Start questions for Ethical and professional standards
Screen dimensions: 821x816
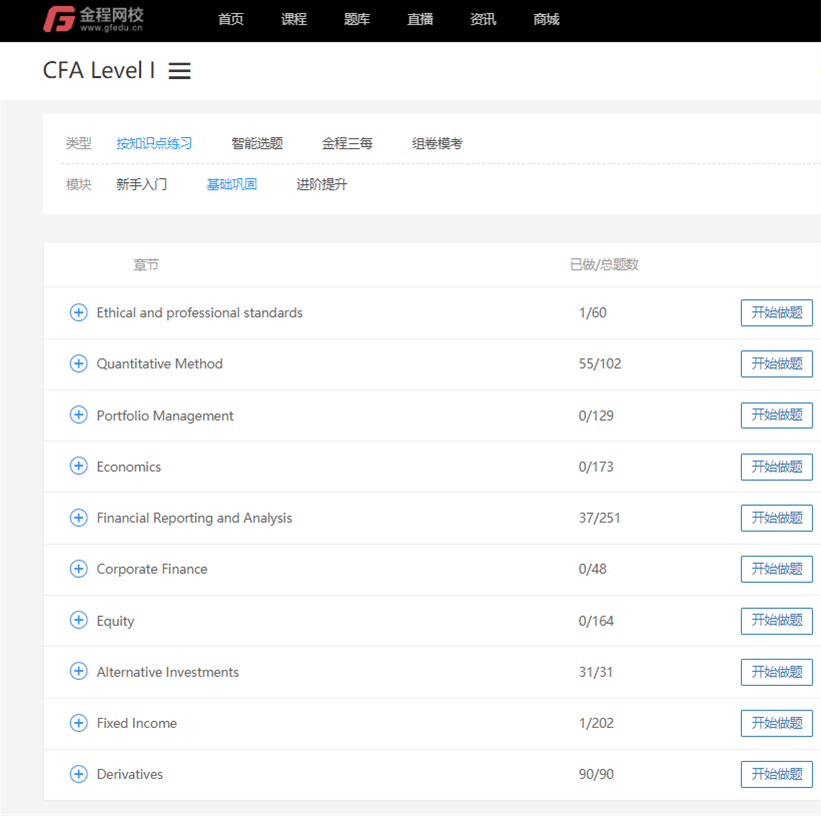(x=776, y=313)
